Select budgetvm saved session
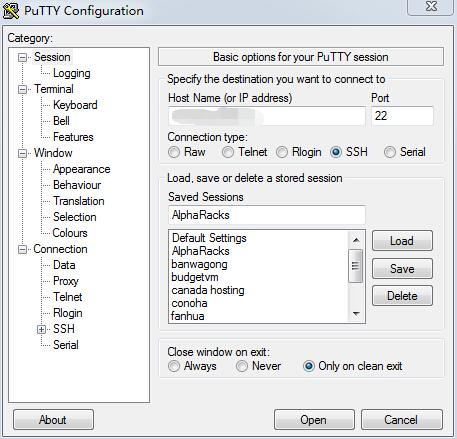 (195, 277)
